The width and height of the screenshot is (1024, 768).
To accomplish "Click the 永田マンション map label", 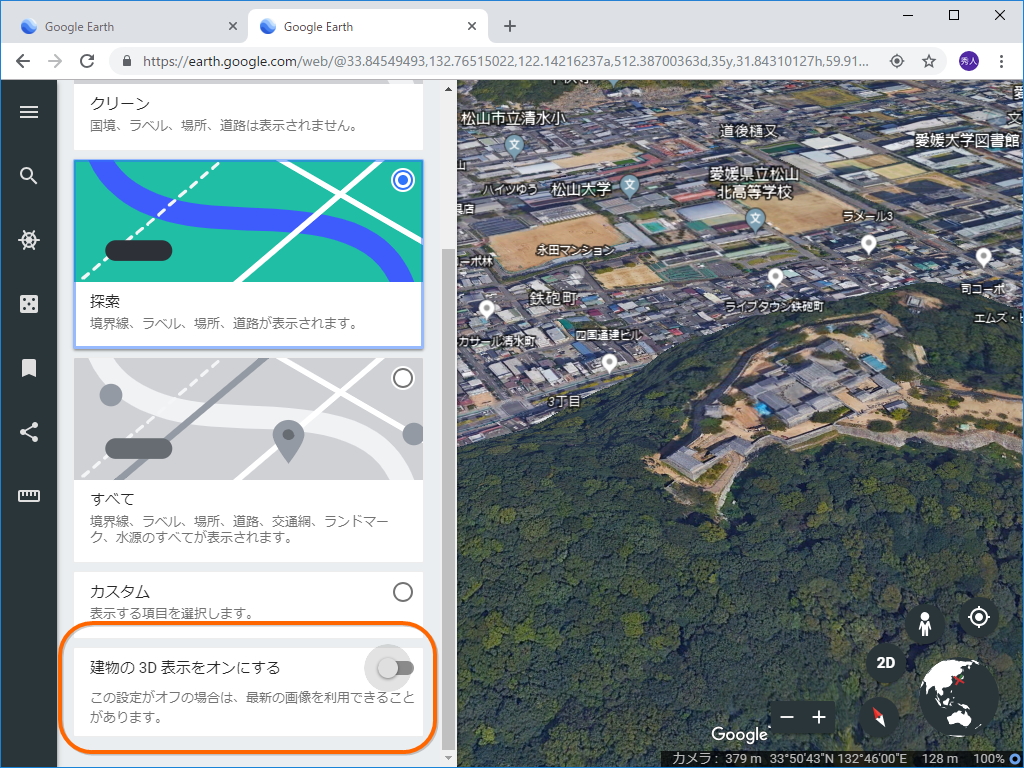I will point(576,250).
